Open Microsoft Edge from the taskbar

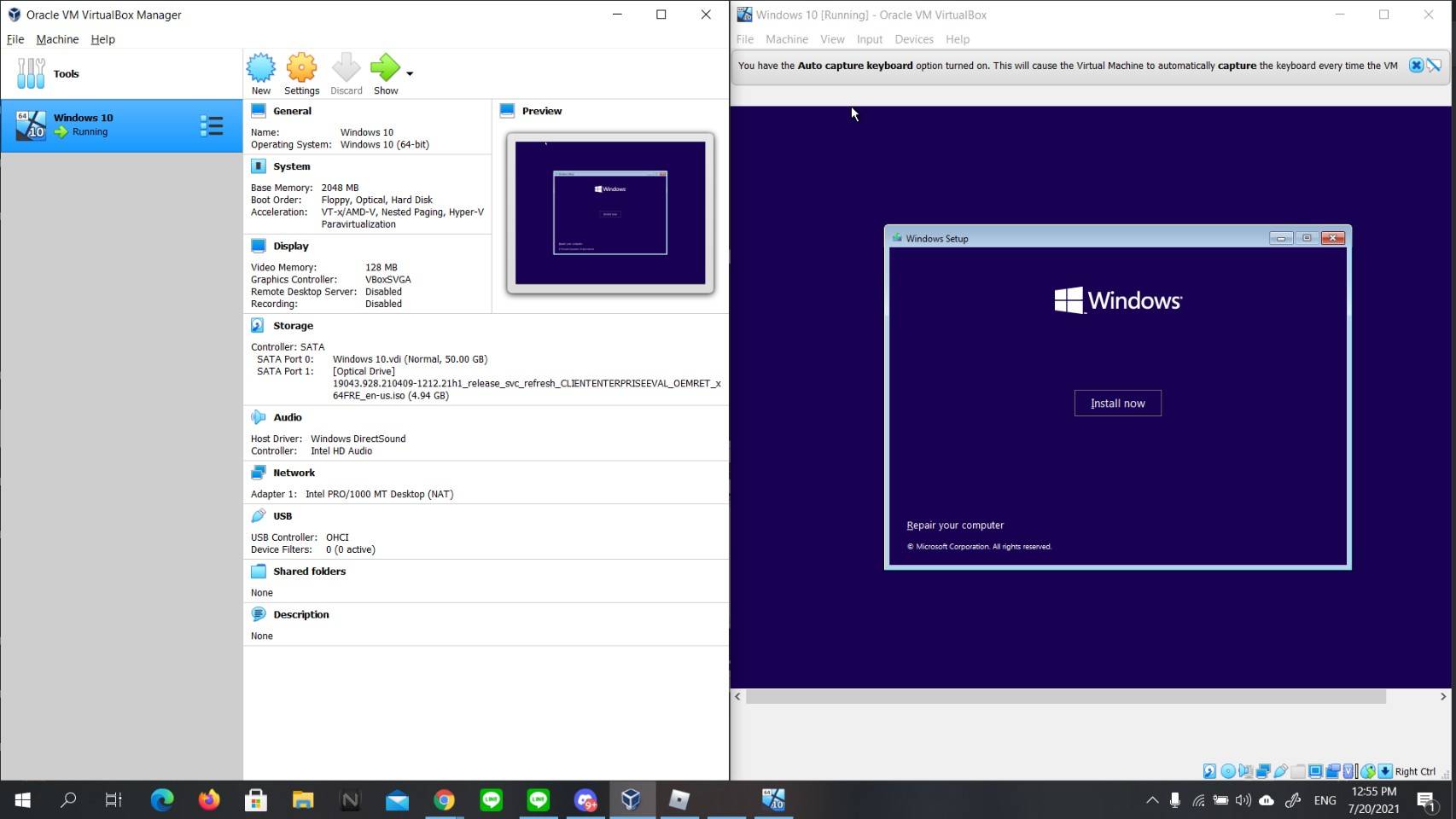(162, 799)
